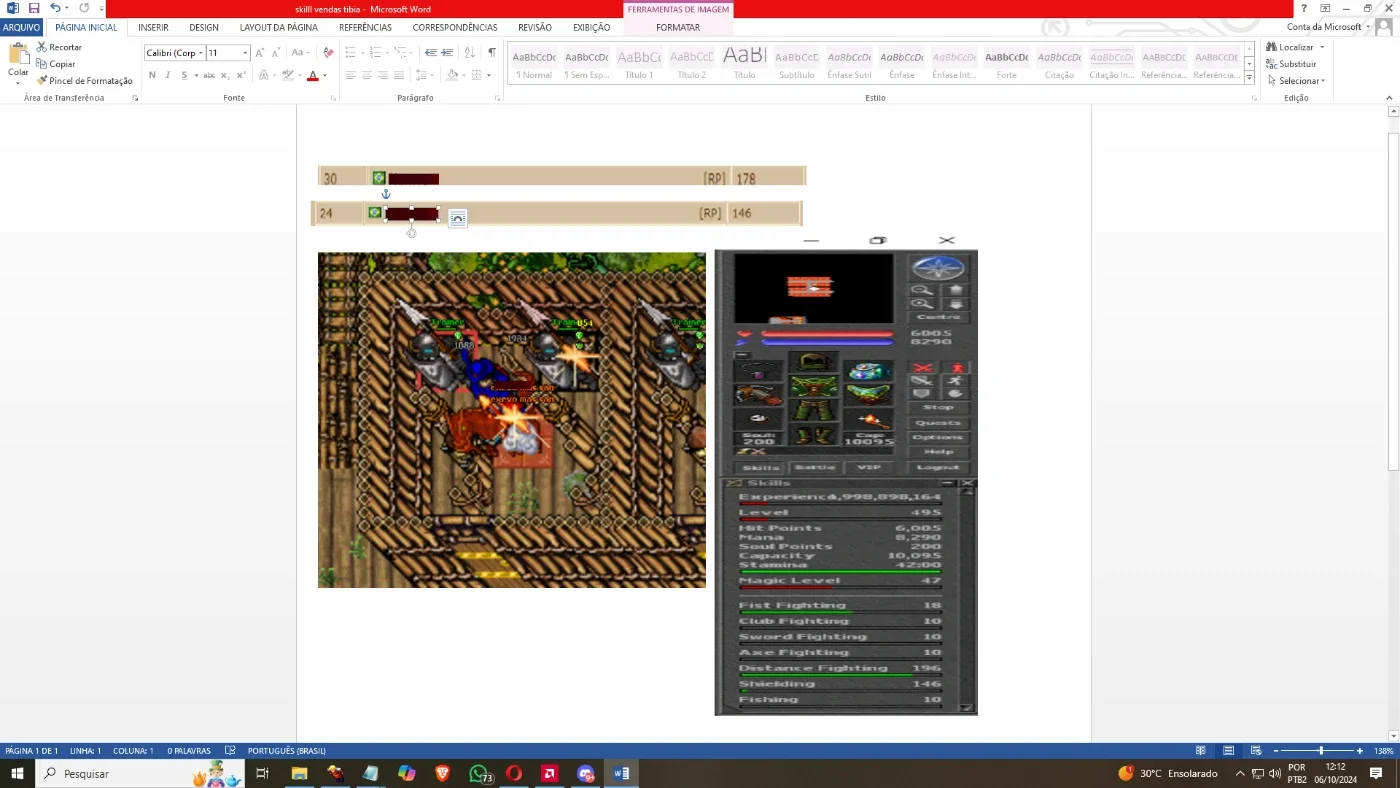Switch to the DESIGN tab

(204, 27)
